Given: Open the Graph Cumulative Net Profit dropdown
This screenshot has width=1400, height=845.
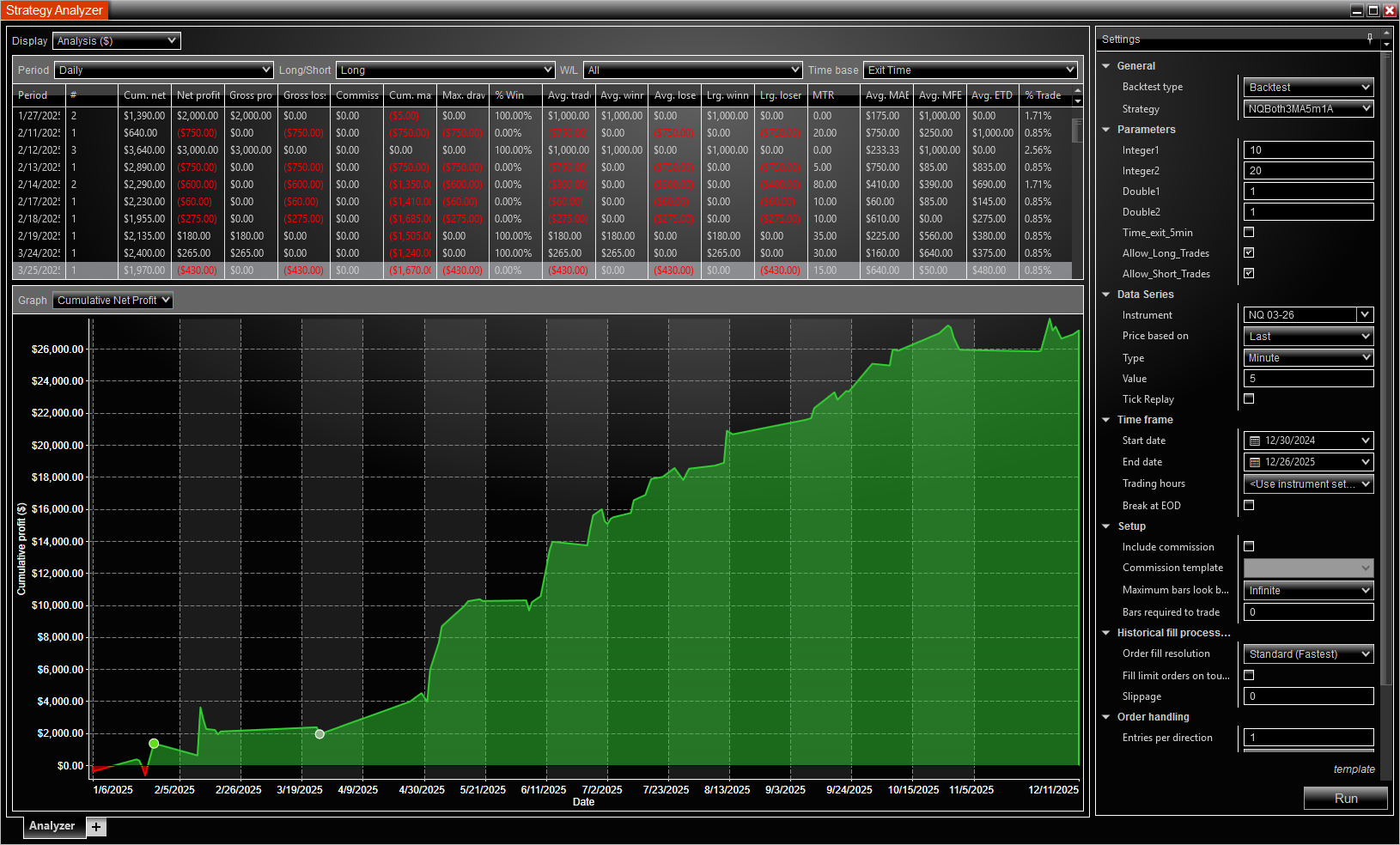Looking at the screenshot, I should [x=113, y=301].
